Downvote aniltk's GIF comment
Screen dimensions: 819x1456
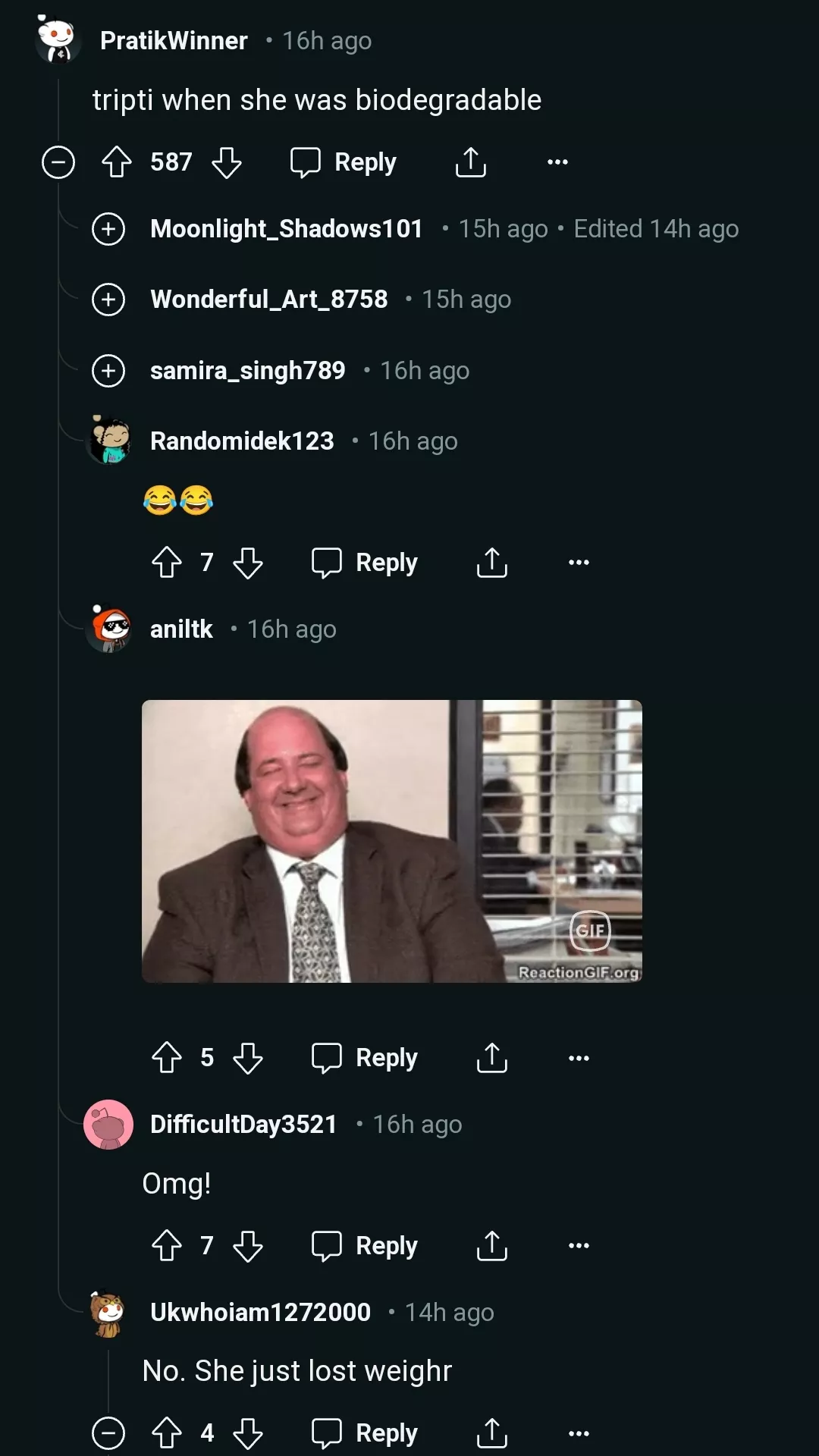click(248, 1058)
